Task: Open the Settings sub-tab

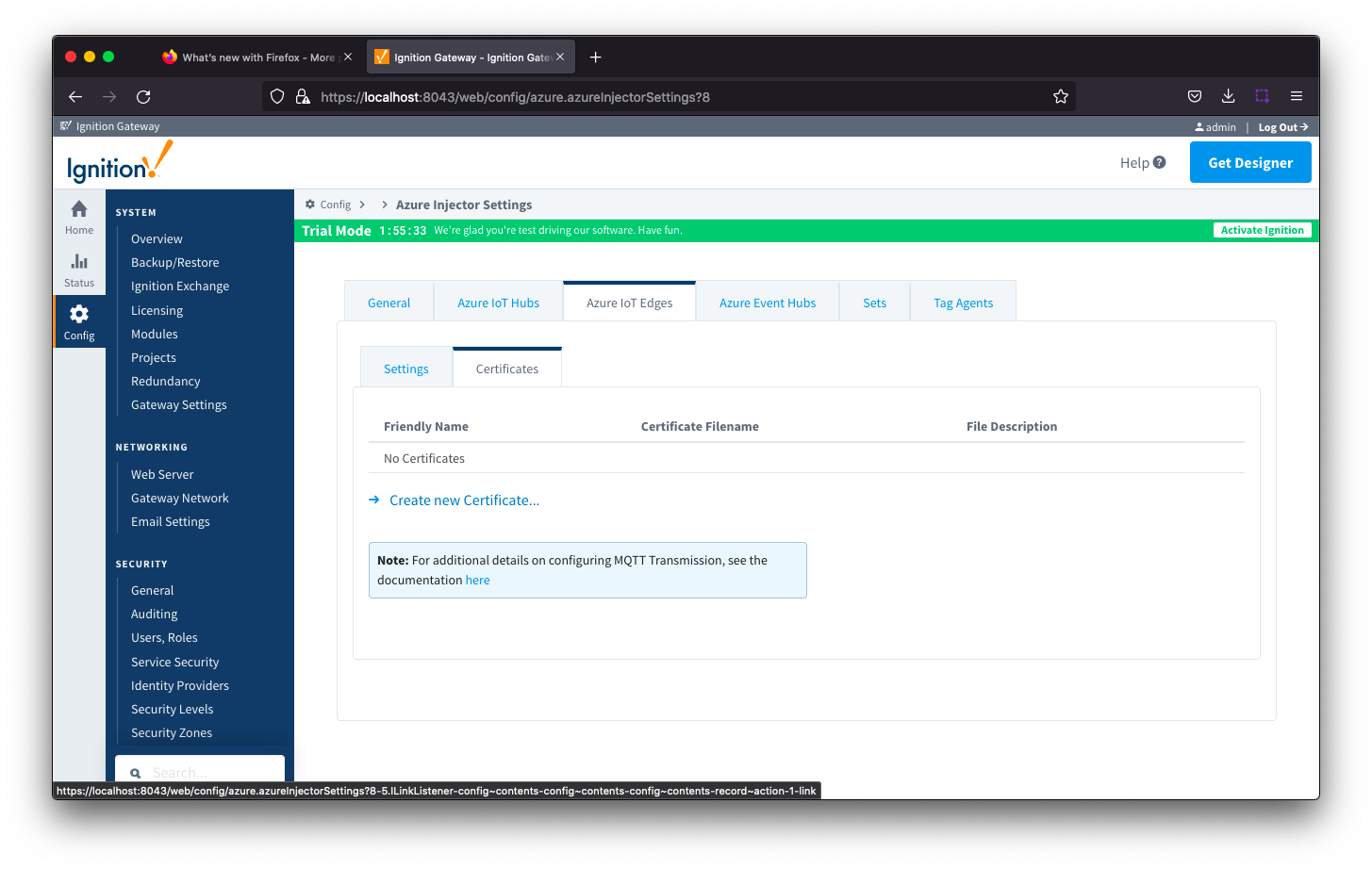Action: click(405, 369)
